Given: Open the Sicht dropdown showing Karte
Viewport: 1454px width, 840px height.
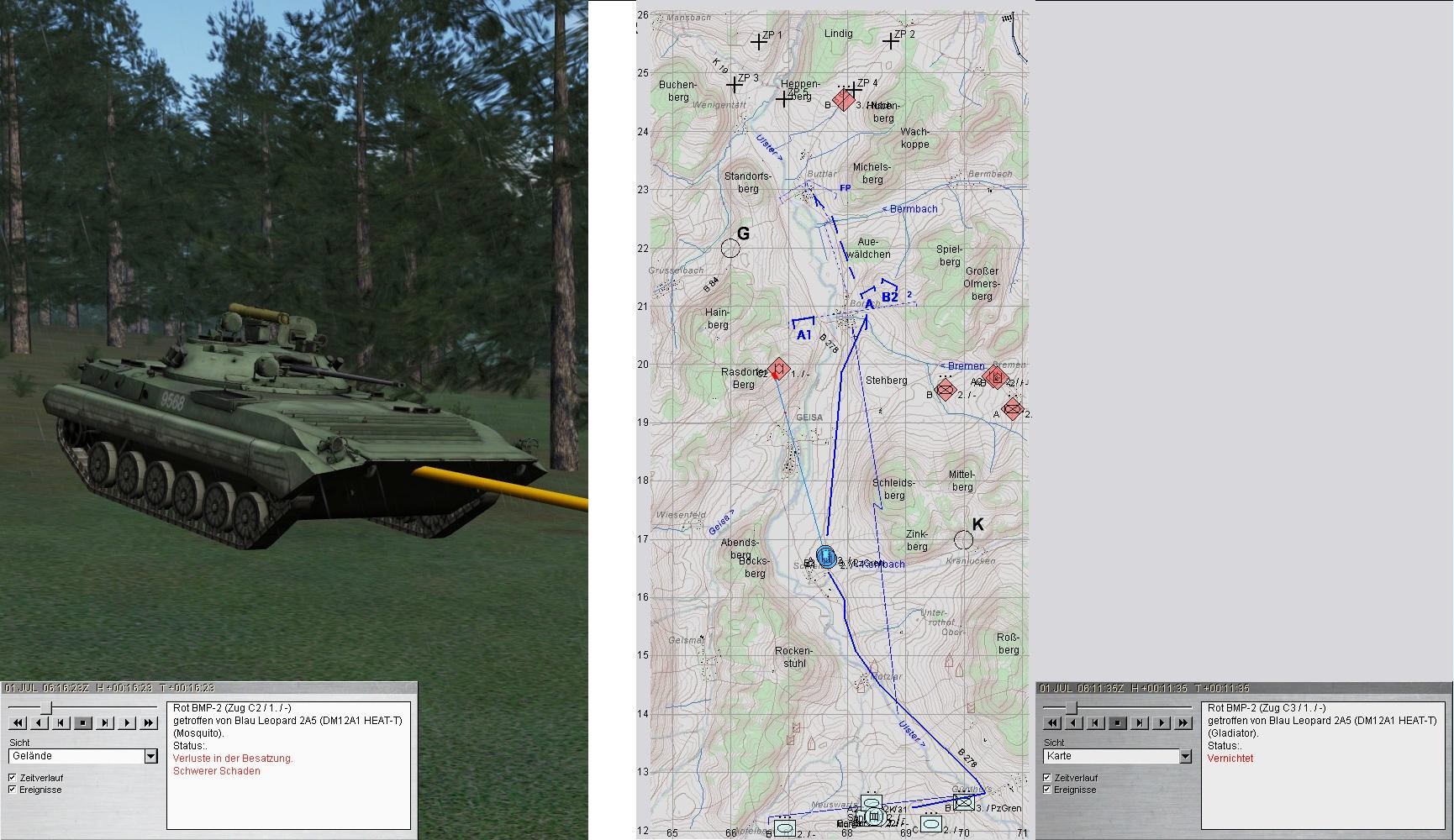Looking at the screenshot, I should [x=1185, y=756].
